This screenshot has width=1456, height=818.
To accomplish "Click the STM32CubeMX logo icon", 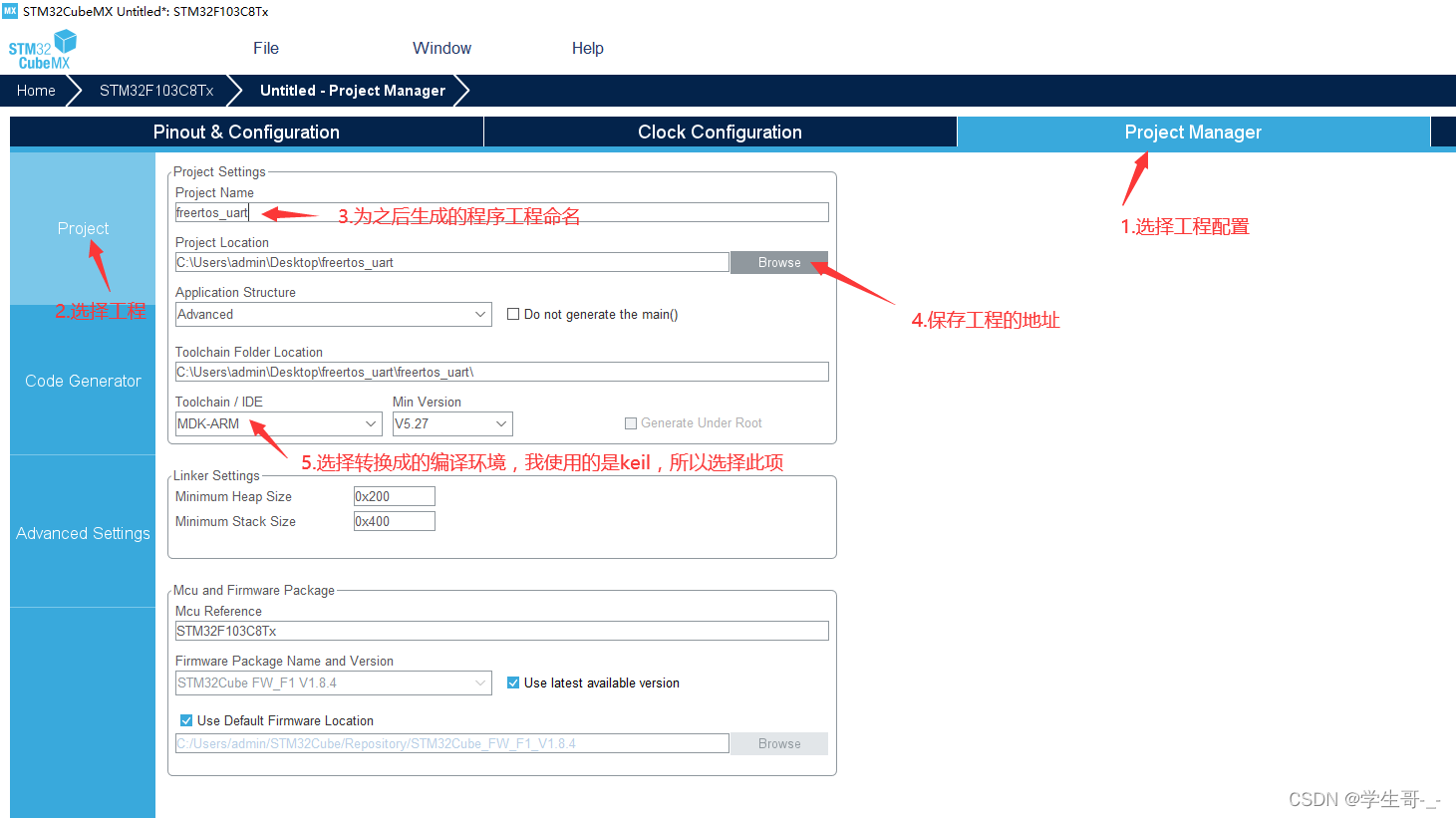I will click(43, 49).
